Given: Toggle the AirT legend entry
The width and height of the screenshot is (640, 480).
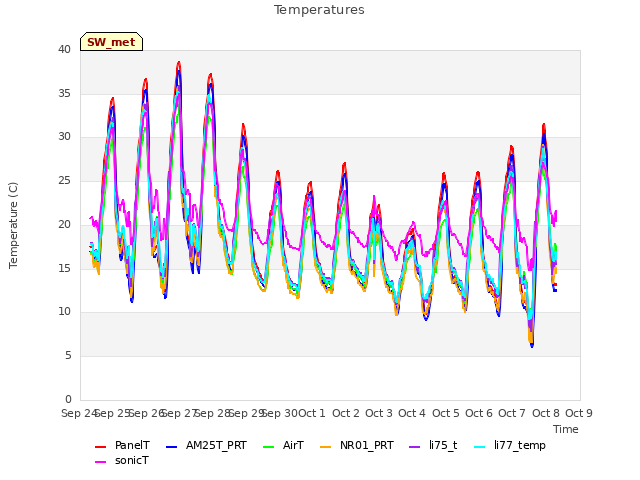Looking at the screenshot, I should pyautogui.click(x=284, y=445).
